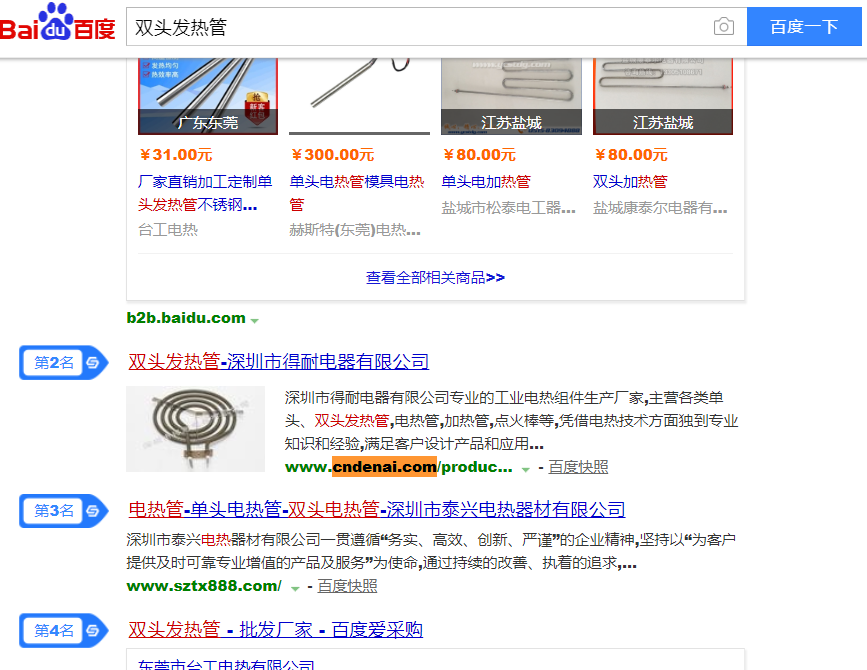Click the 百度一下 search button
Screen dimensions: 867x670
click(x=804, y=27)
